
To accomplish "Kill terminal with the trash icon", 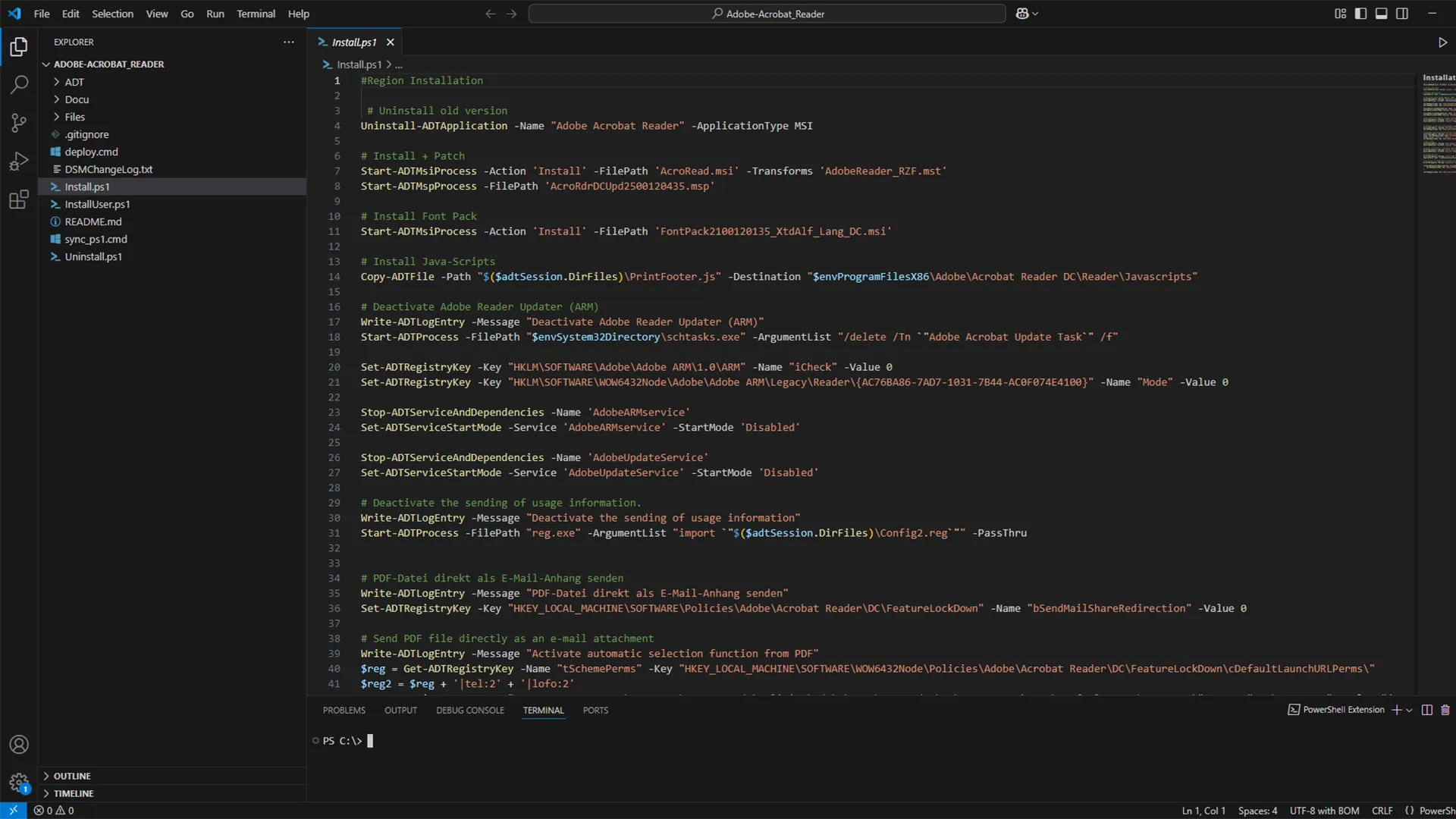I will [1445, 710].
